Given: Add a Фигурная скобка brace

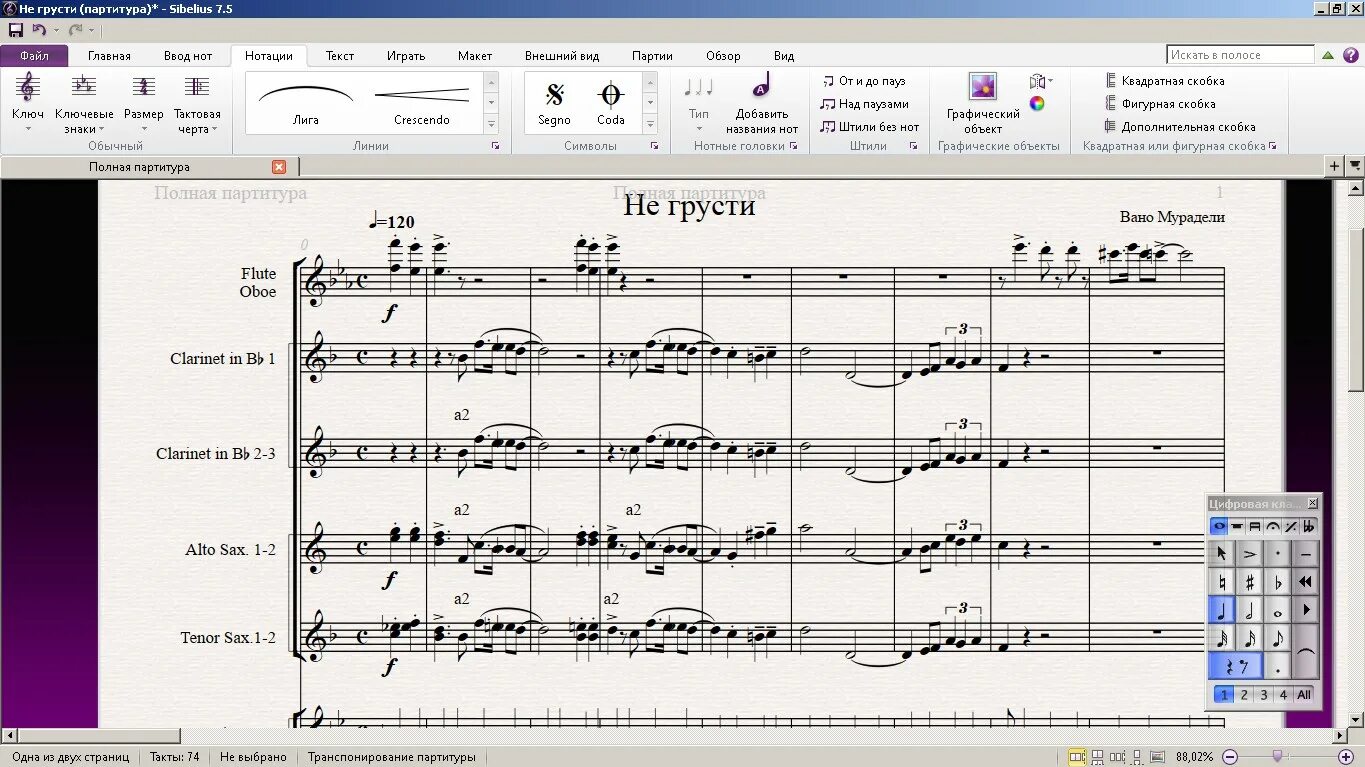Looking at the screenshot, I should pyautogui.click(x=1160, y=104).
